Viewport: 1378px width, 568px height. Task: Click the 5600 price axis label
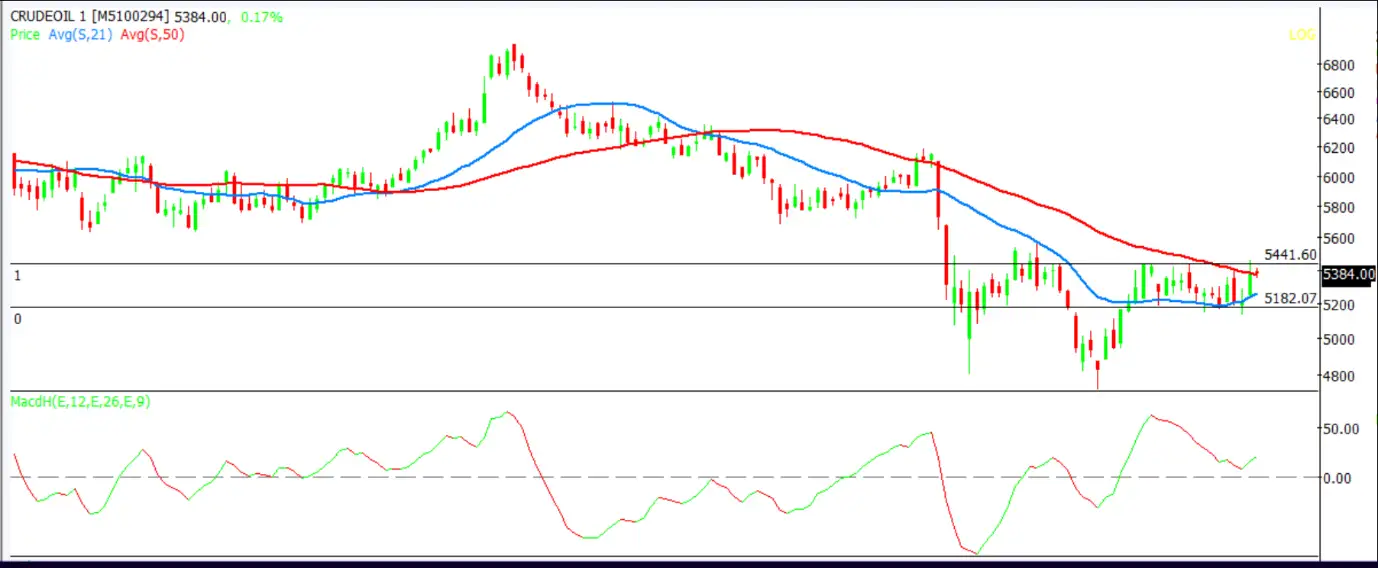click(1338, 238)
